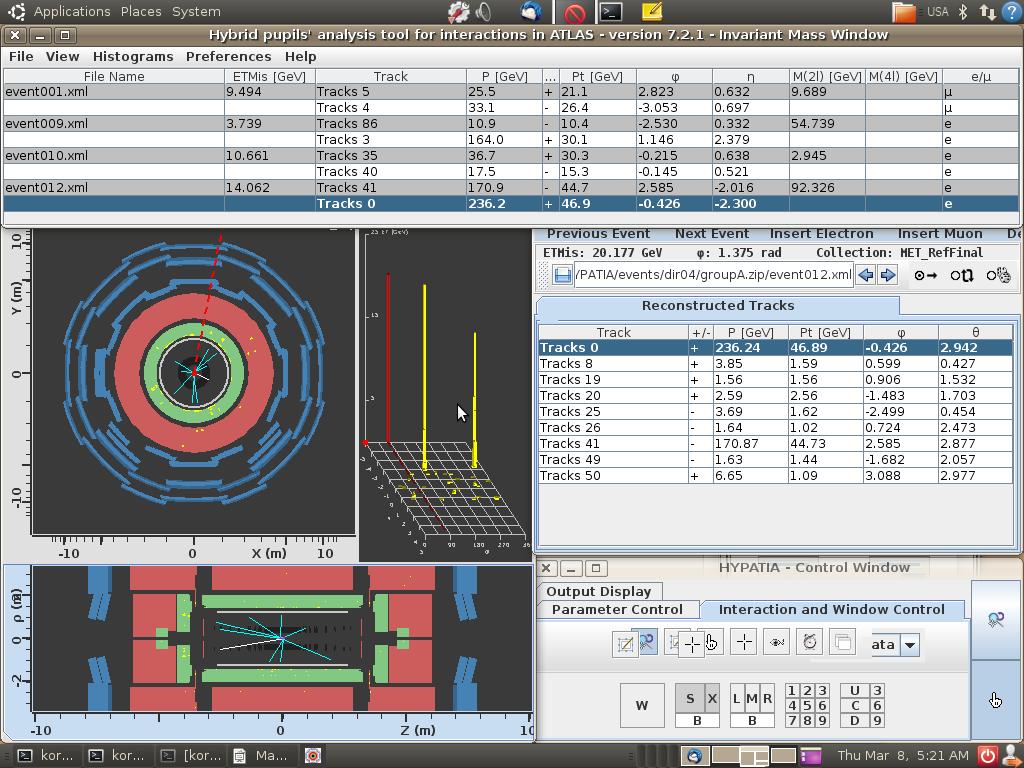Select window layout D
The image size is (1024, 768).
(854, 720)
